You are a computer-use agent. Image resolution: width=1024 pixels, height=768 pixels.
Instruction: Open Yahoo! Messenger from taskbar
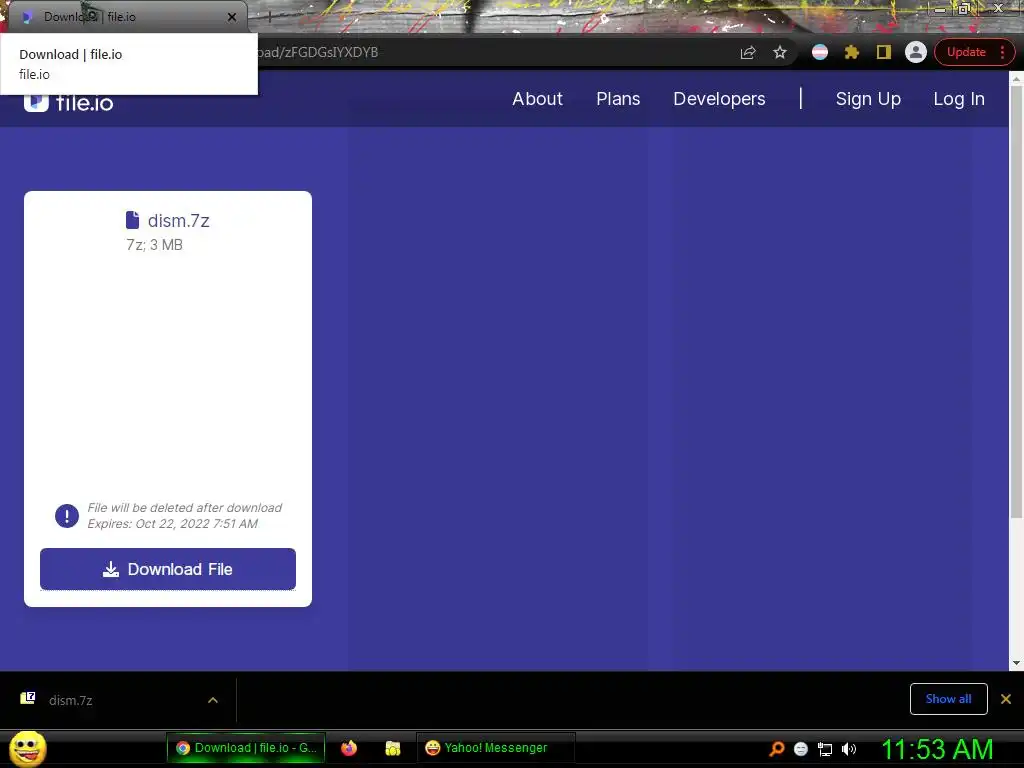pos(495,748)
